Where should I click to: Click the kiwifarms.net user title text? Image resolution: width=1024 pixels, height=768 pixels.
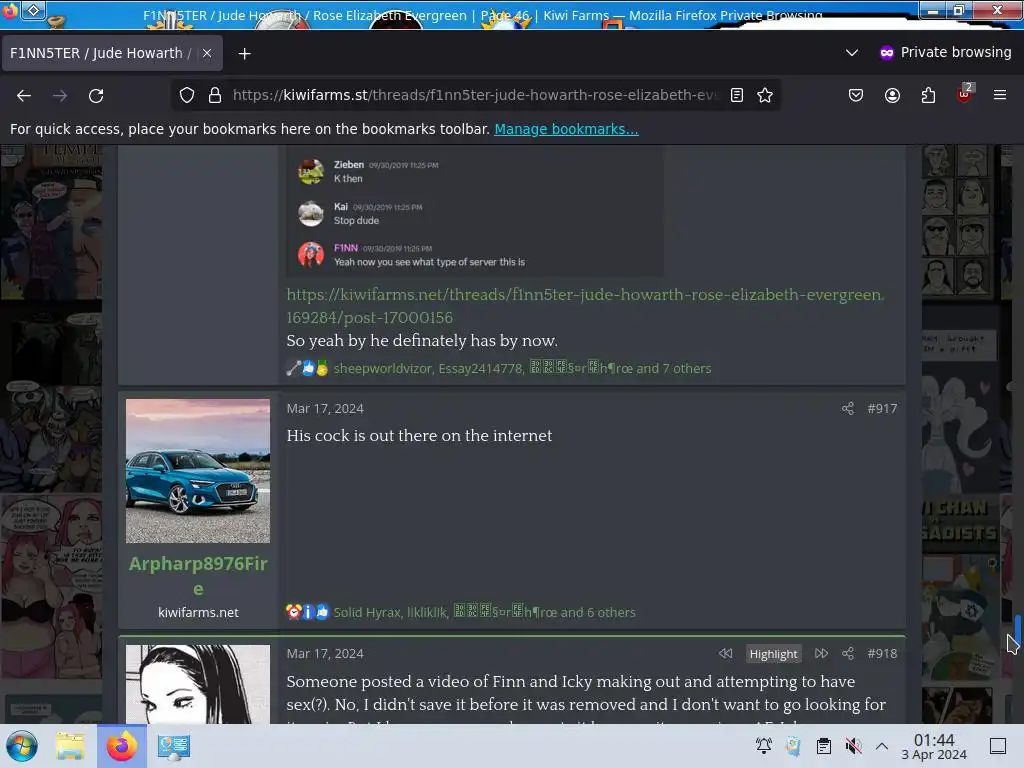(x=198, y=613)
